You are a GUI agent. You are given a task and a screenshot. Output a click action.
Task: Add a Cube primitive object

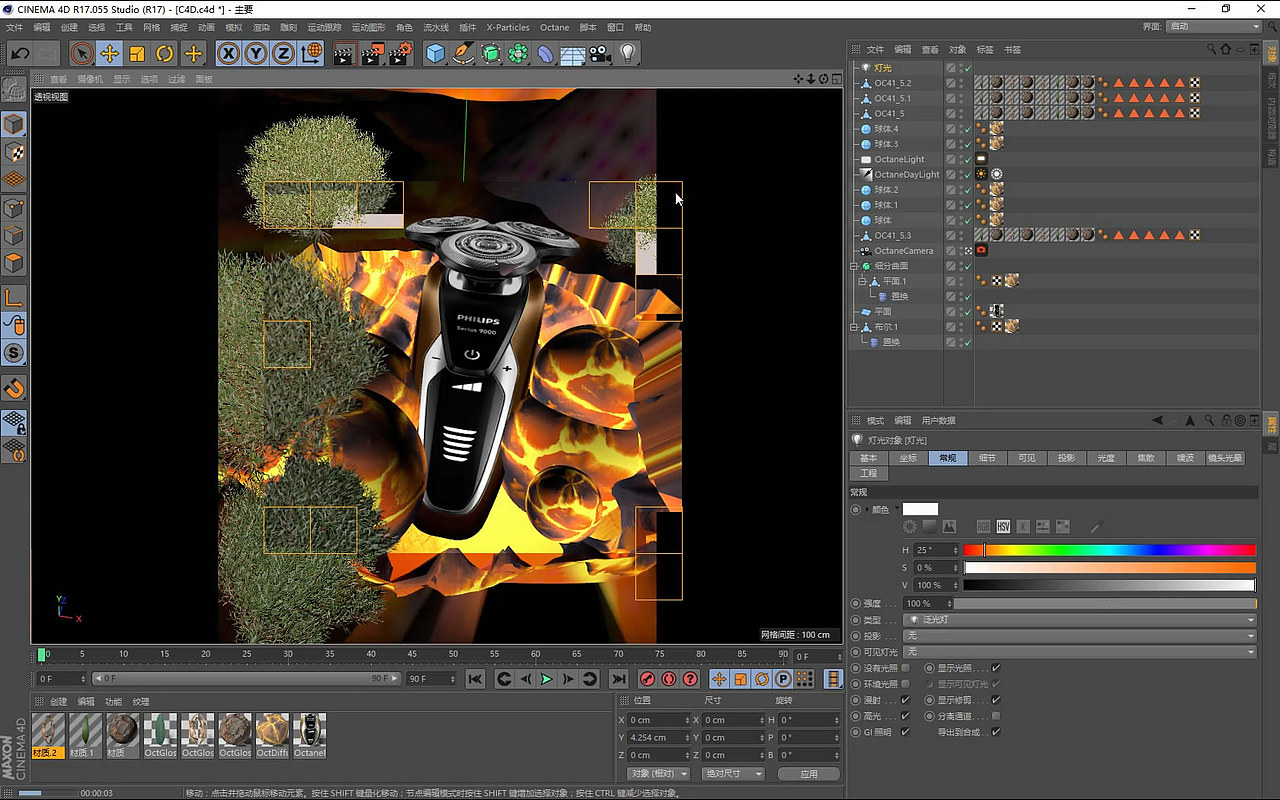(x=435, y=53)
